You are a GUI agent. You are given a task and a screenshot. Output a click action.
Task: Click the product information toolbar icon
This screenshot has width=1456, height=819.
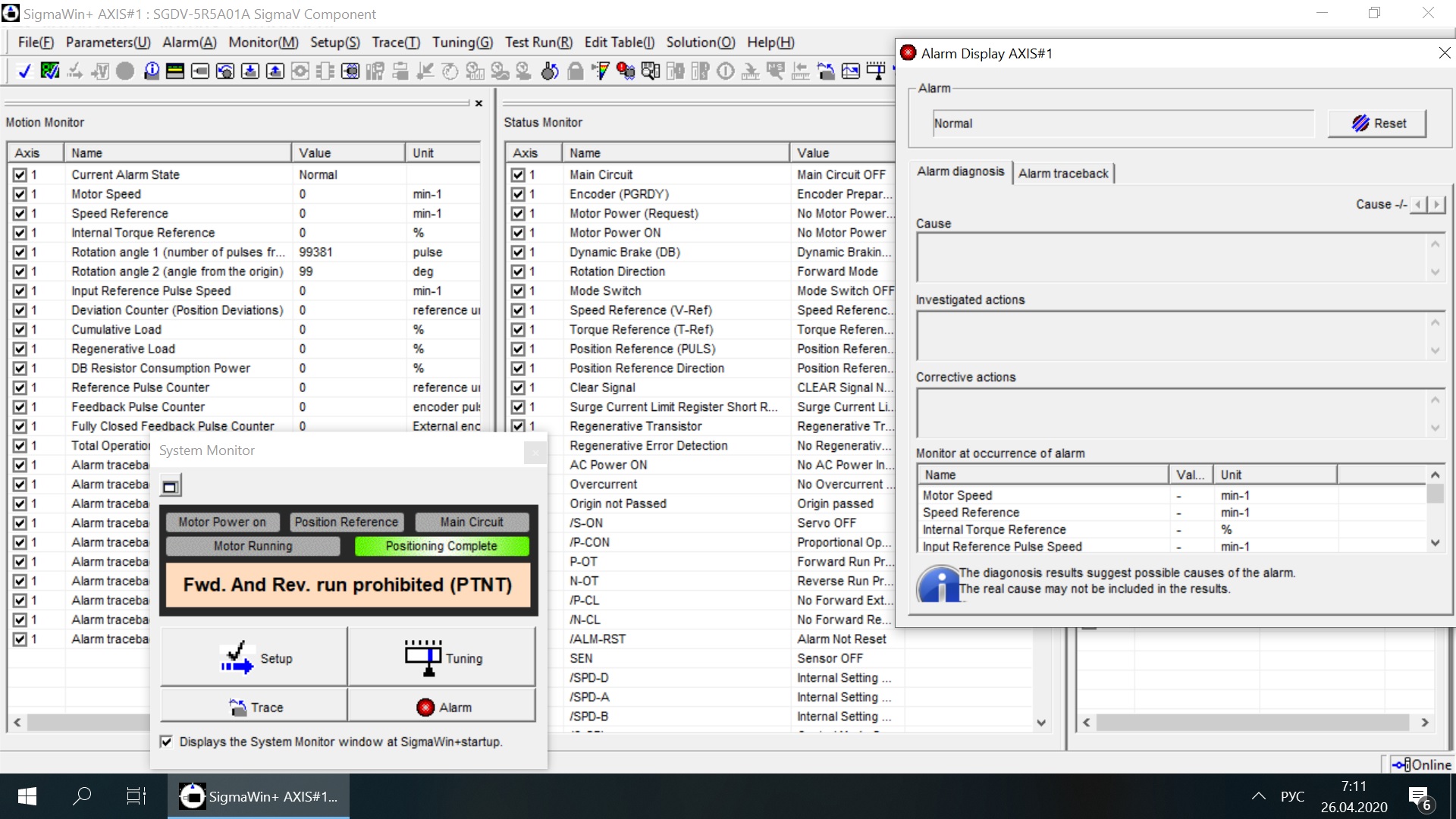(151, 71)
